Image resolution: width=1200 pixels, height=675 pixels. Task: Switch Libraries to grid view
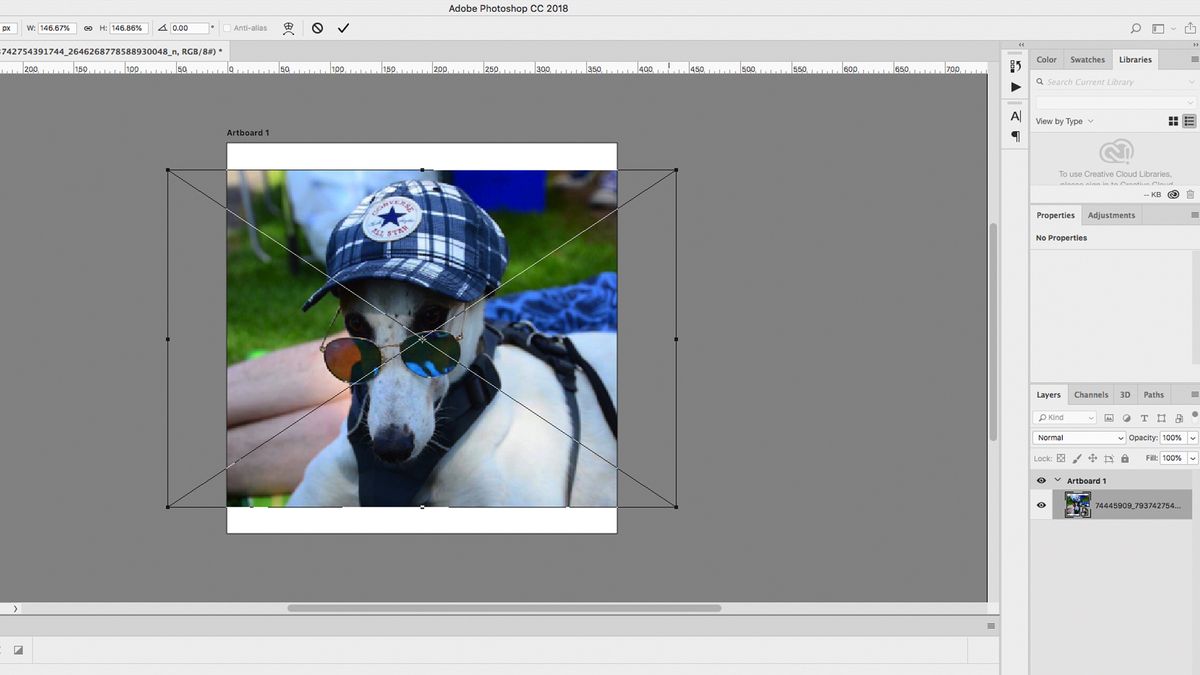tap(1174, 121)
